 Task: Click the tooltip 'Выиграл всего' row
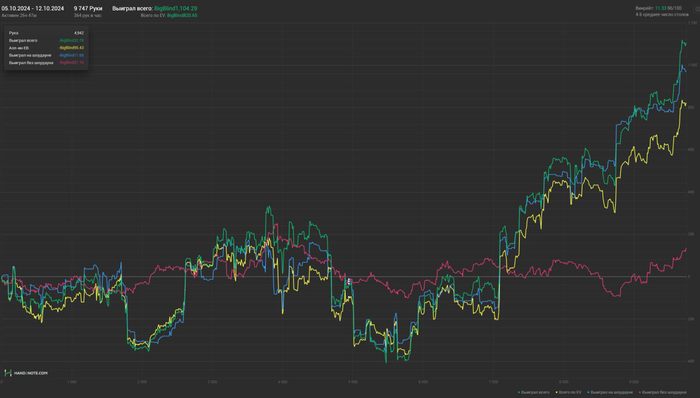pyautogui.click(x=46, y=41)
